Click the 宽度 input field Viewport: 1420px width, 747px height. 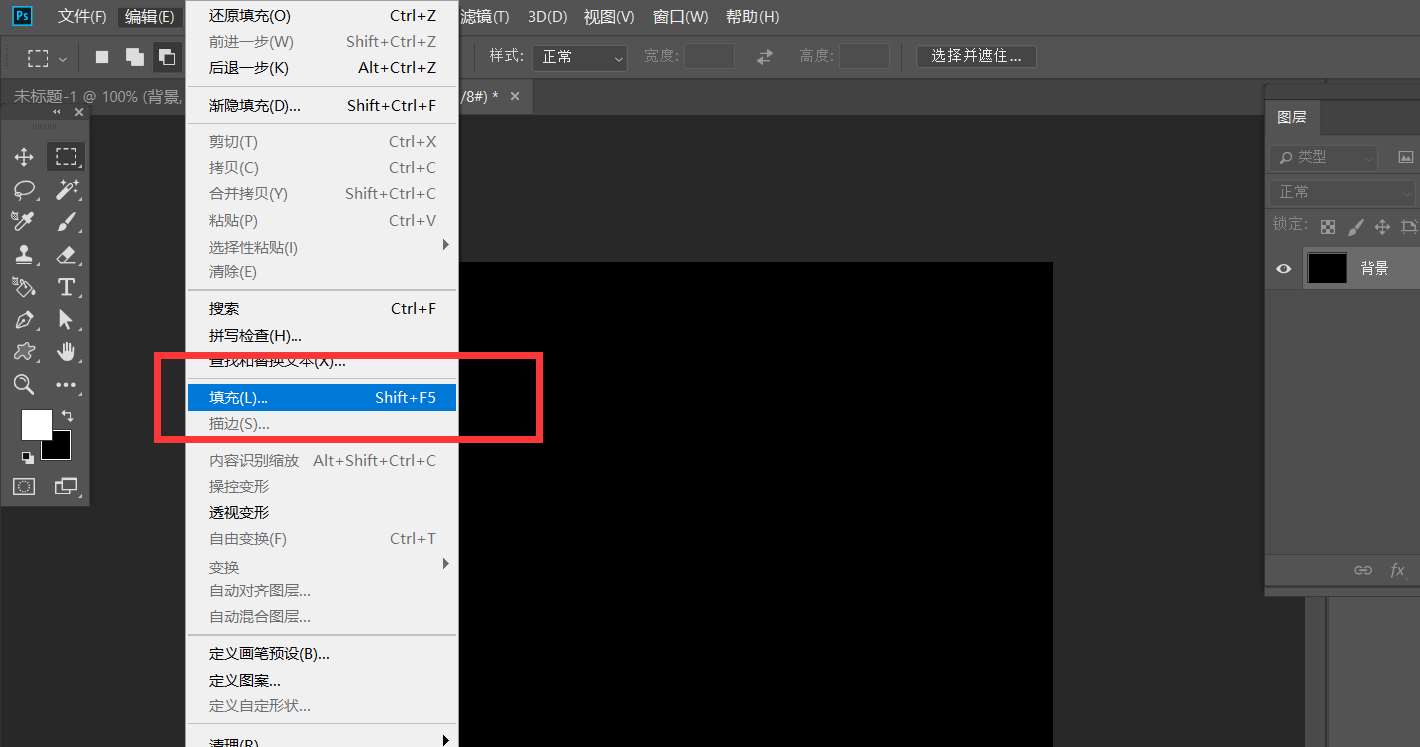point(709,56)
